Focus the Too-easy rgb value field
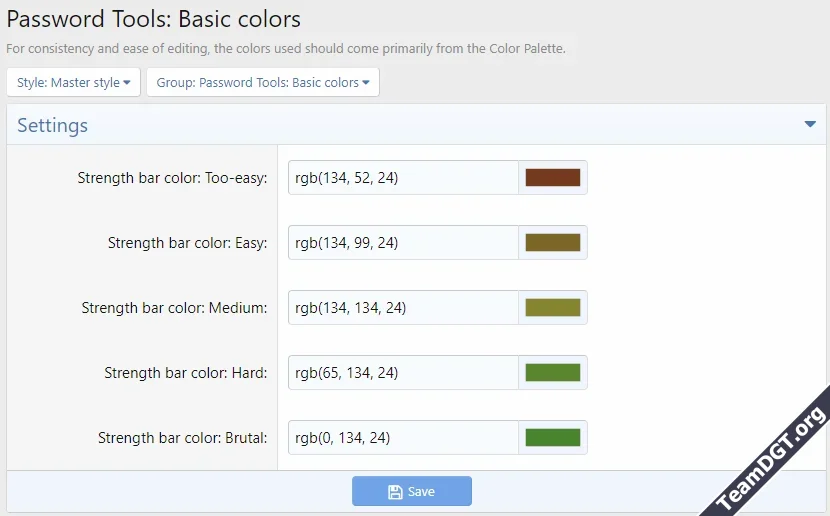This screenshot has height=516, width=830. point(403,178)
